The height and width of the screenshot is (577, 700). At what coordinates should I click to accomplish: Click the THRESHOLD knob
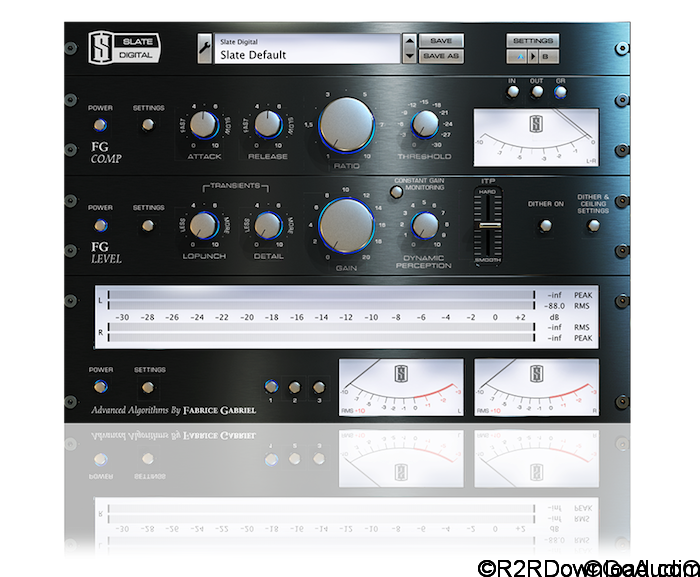pyautogui.click(x=425, y=124)
